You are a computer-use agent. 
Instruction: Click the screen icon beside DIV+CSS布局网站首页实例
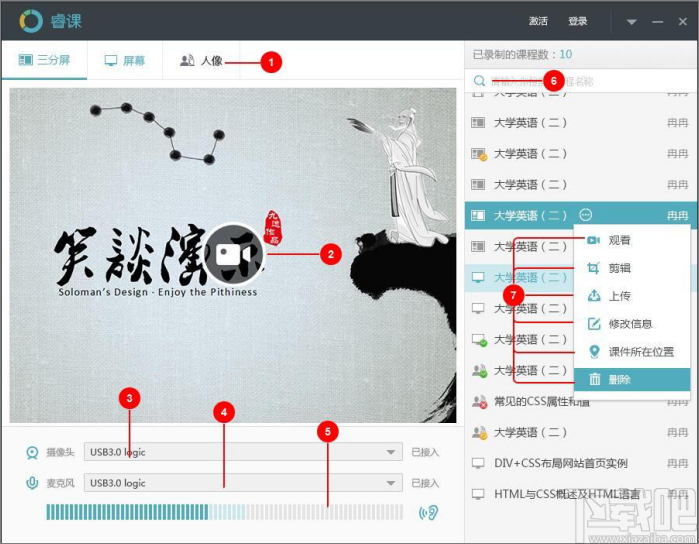point(478,463)
